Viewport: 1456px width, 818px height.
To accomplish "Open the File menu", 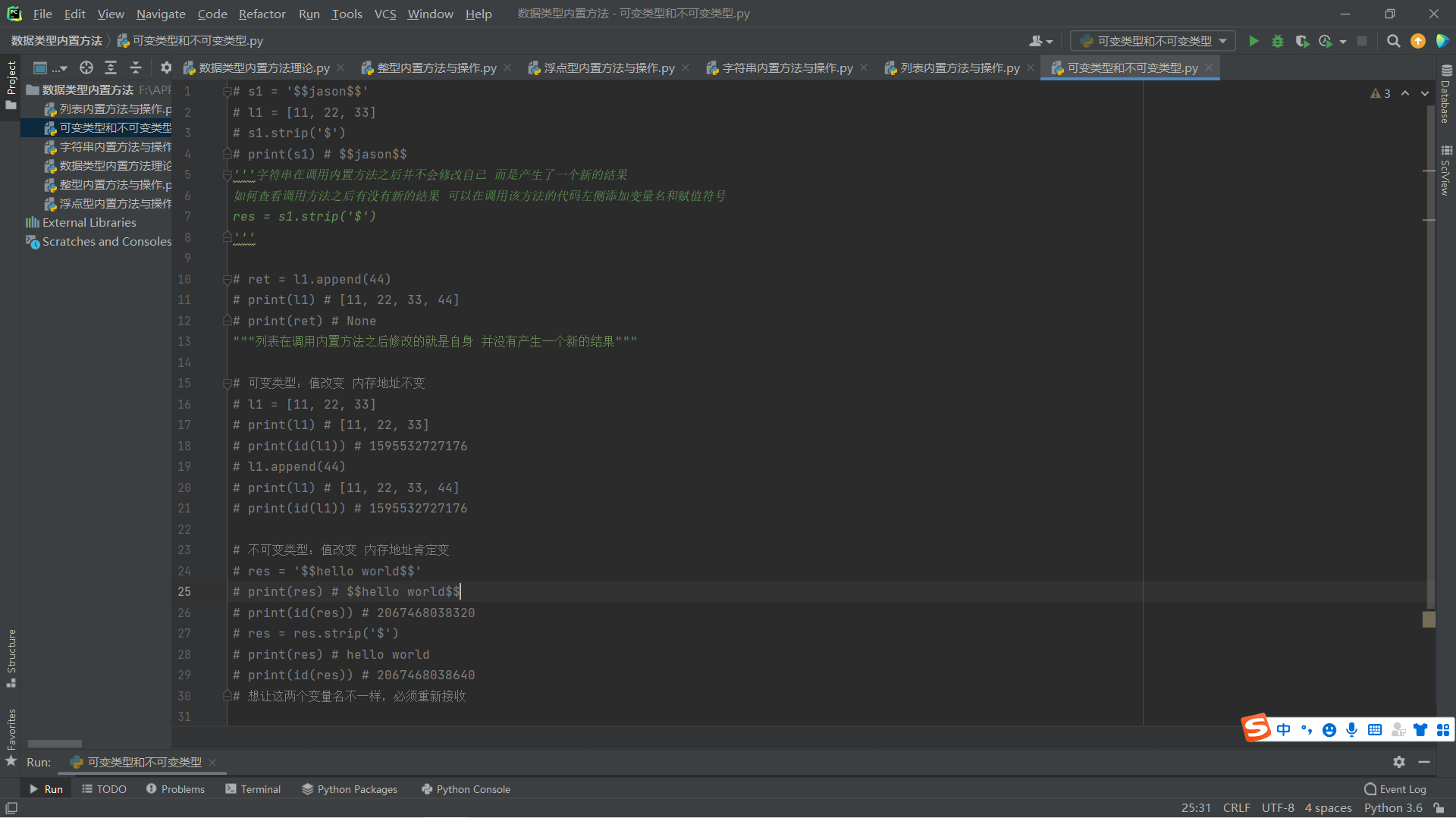I will point(42,14).
